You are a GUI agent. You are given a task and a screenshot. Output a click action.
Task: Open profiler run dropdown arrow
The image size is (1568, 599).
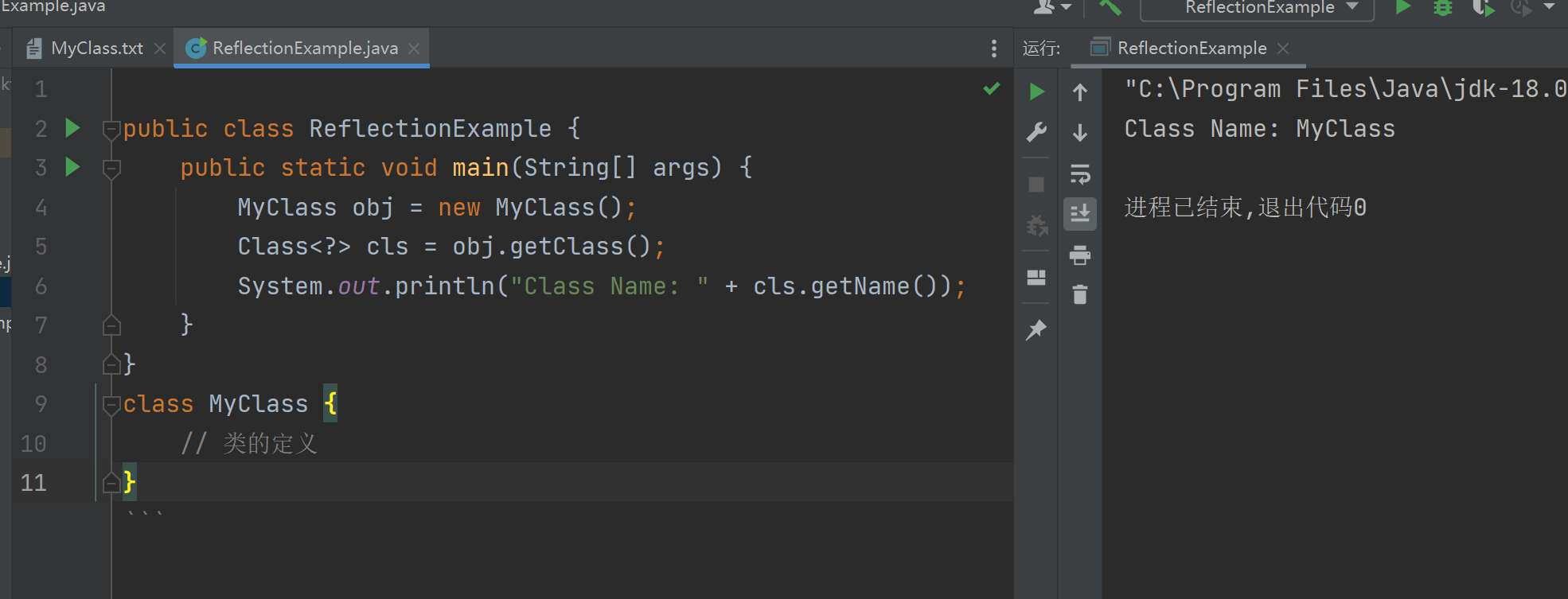(x=1549, y=7)
